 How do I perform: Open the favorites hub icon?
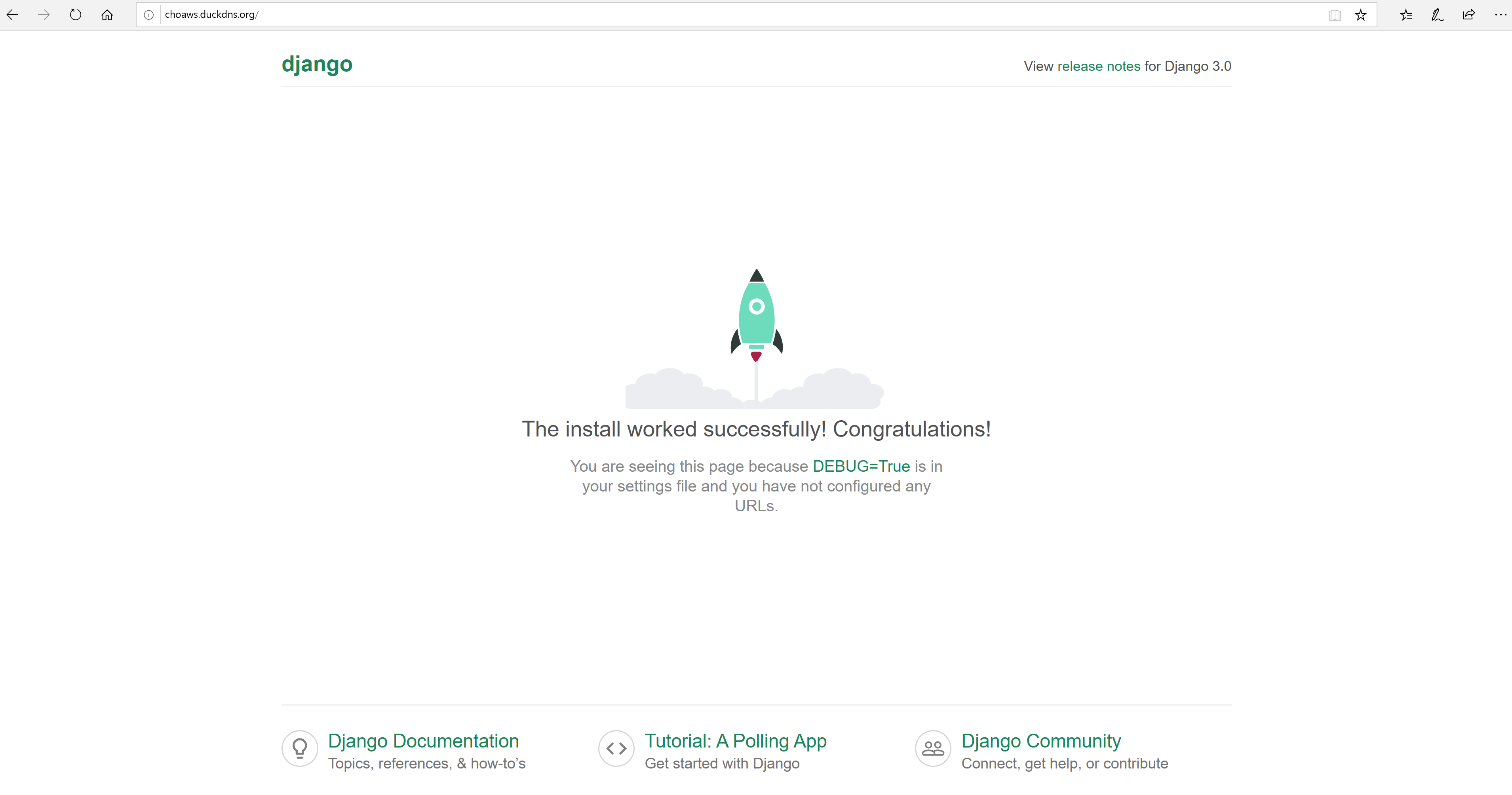click(x=1406, y=15)
